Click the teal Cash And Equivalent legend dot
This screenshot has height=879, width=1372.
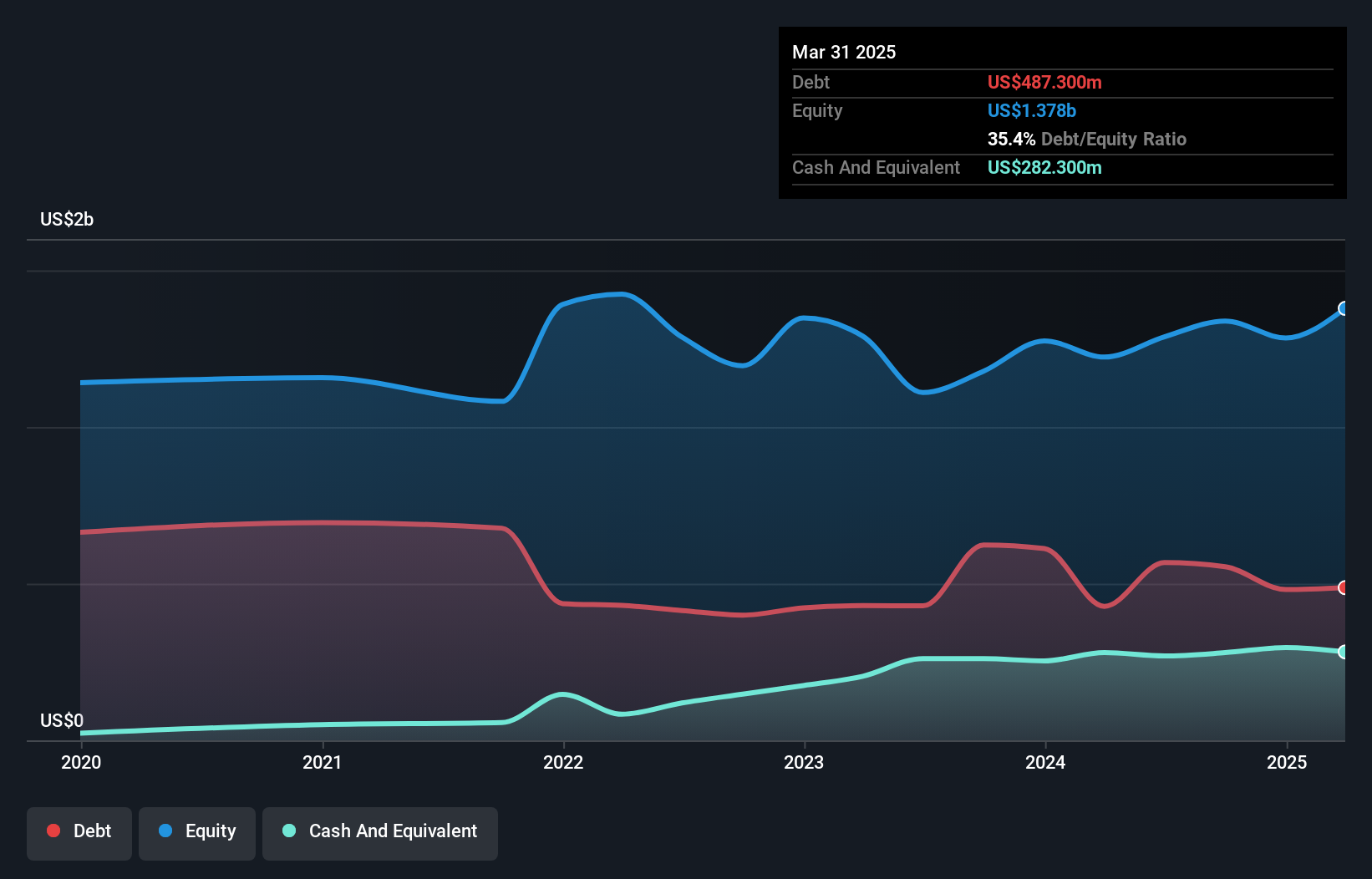pos(289,831)
